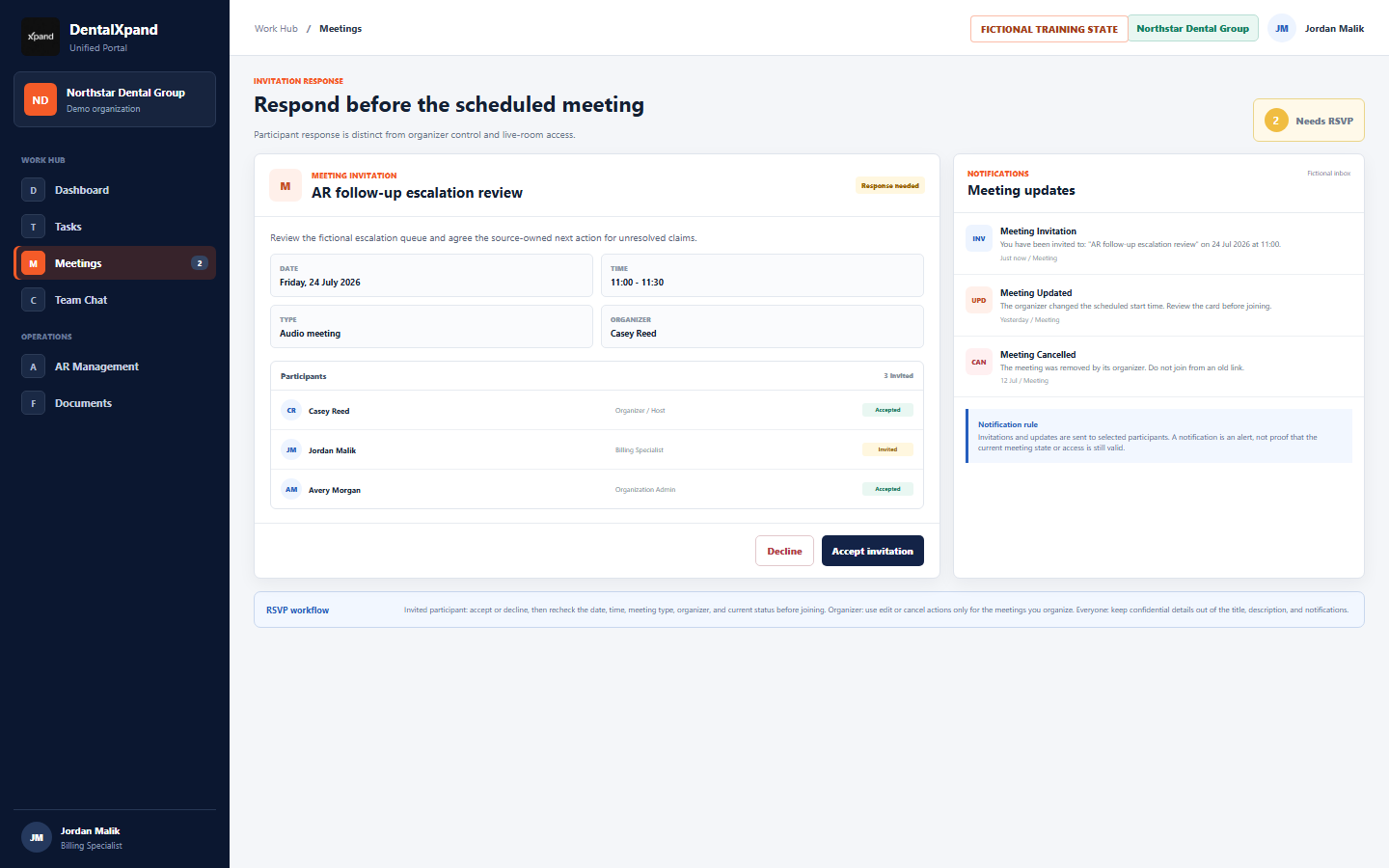
Task: Click the Meetings breadcrumb text
Action: 340,29
